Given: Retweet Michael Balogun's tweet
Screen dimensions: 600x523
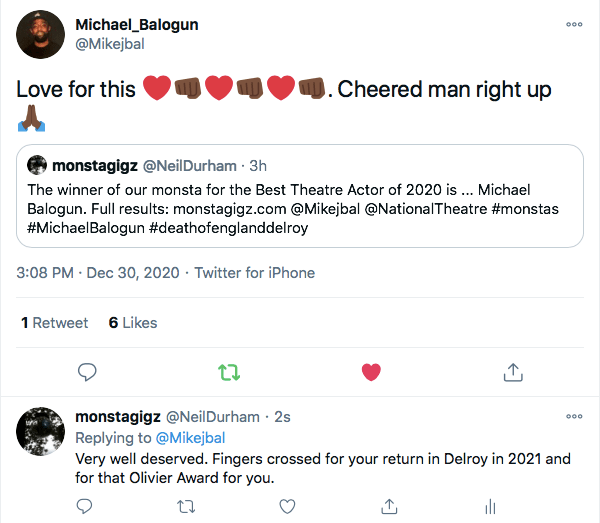Looking at the screenshot, I should 229,372.
